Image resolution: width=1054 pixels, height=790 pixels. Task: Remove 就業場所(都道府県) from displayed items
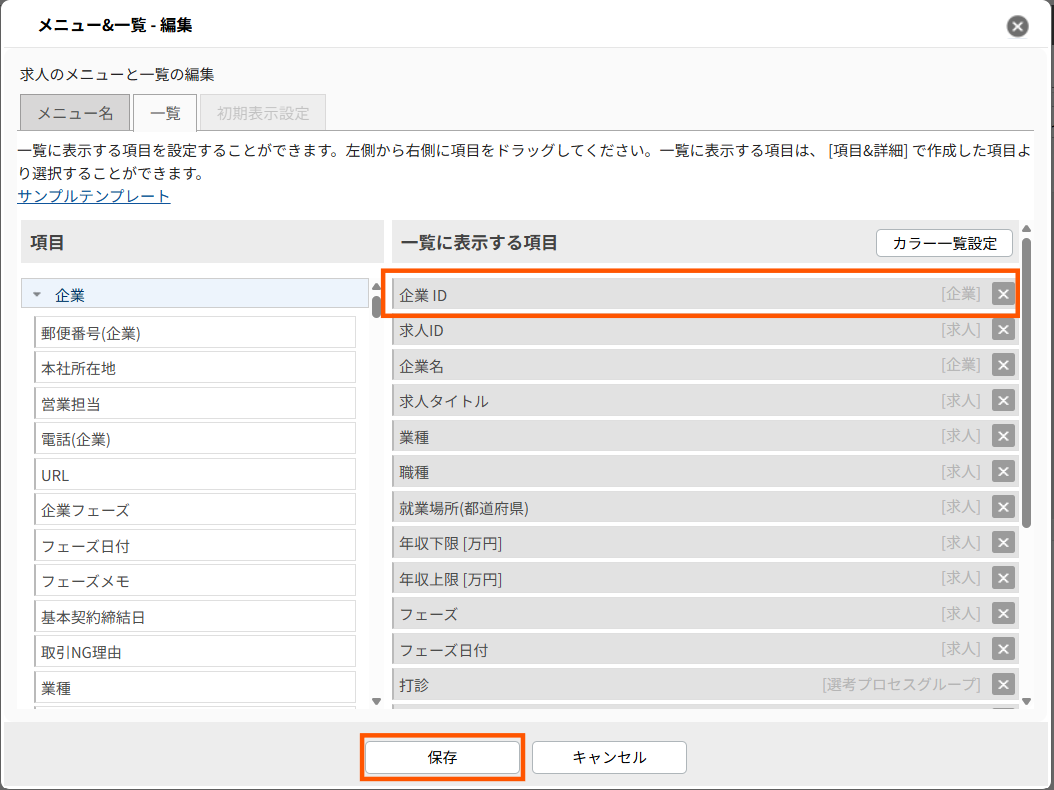click(1003, 507)
